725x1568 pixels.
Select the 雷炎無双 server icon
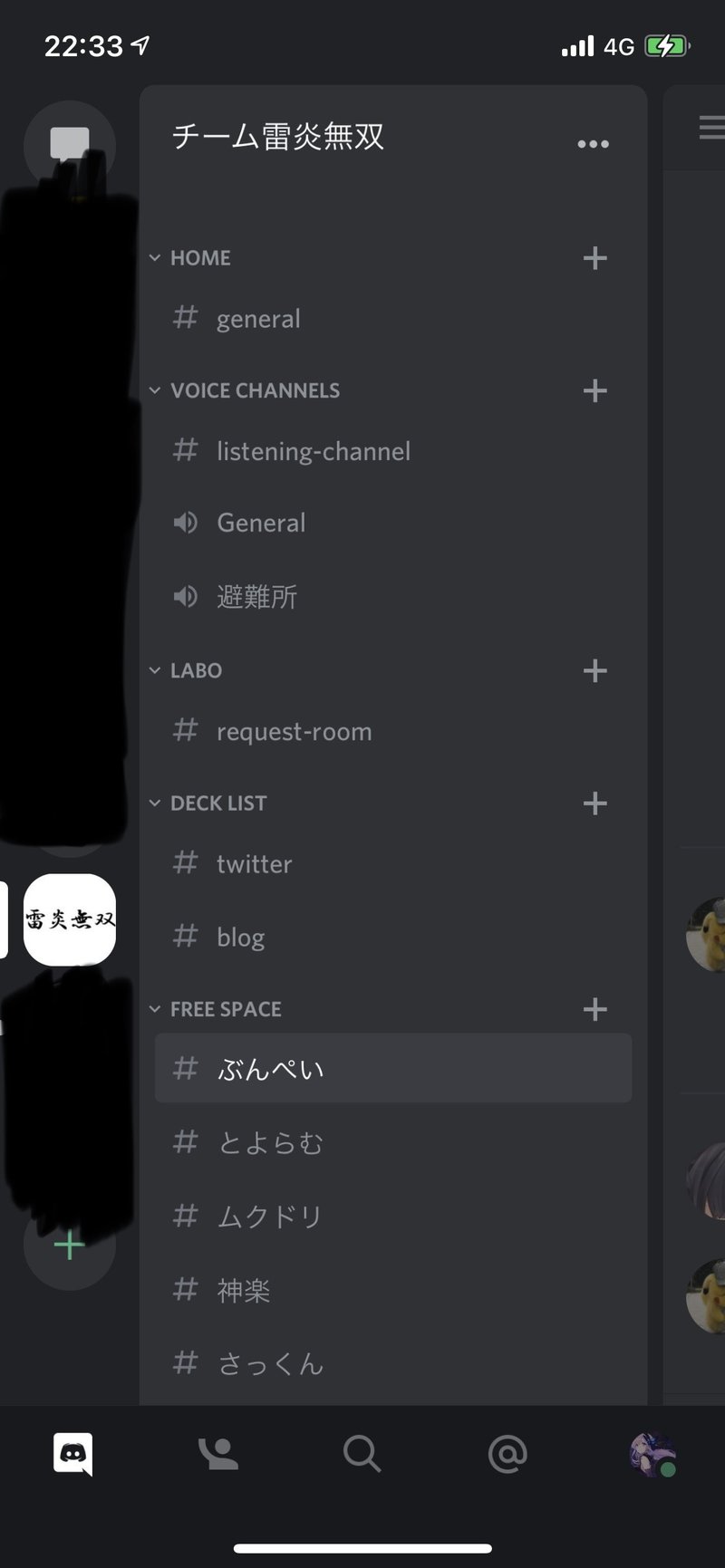pyautogui.click(x=70, y=919)
